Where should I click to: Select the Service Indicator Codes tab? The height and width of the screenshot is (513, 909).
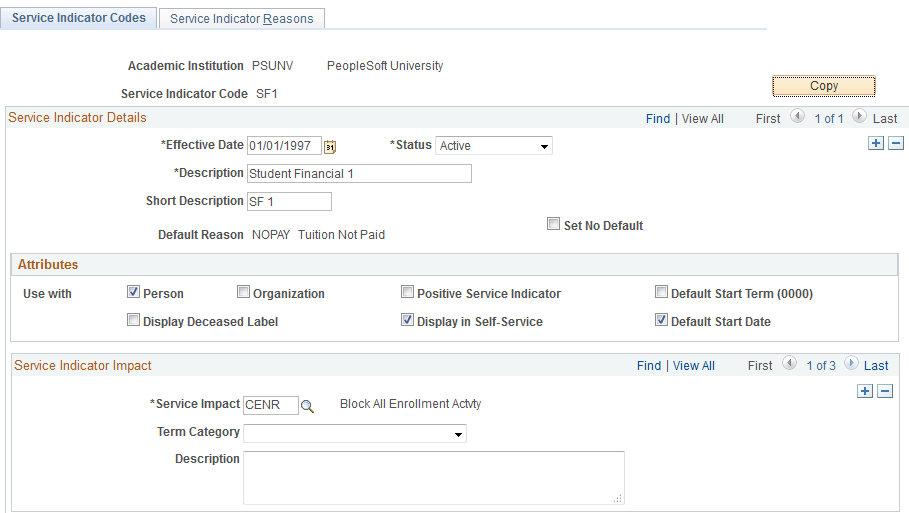[x=79, y=18]
